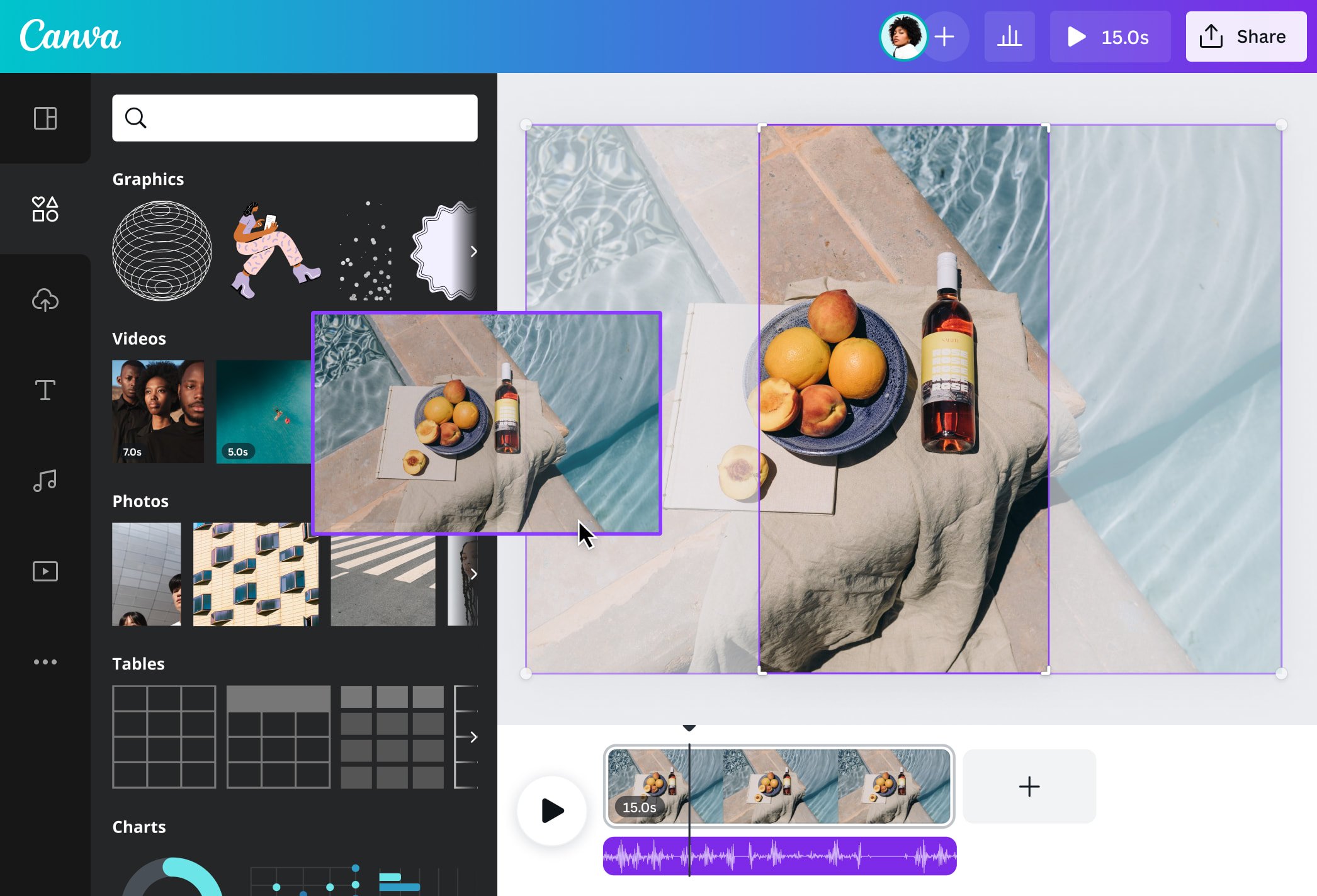Open the Audio panel
The width and height of the screenshot is (1317, 896).
coord(45,481)
